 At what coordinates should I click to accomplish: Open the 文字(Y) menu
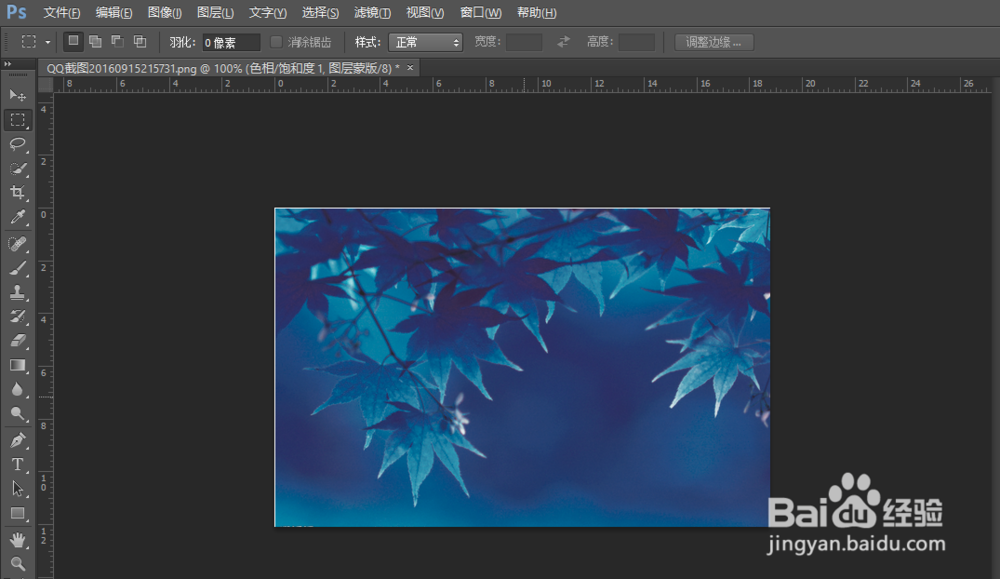point(267,13)
